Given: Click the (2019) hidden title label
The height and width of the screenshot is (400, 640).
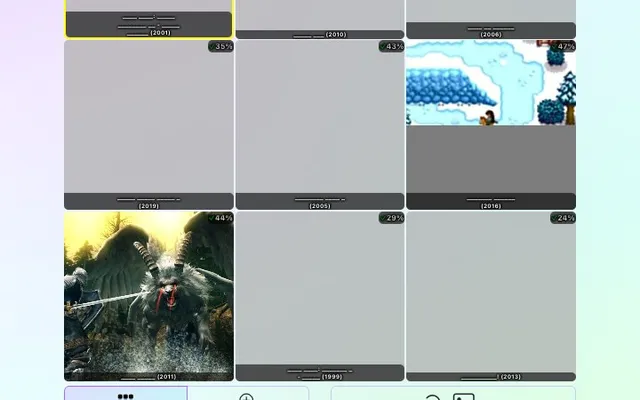Looking at the screenshot, I should (149, 202).
